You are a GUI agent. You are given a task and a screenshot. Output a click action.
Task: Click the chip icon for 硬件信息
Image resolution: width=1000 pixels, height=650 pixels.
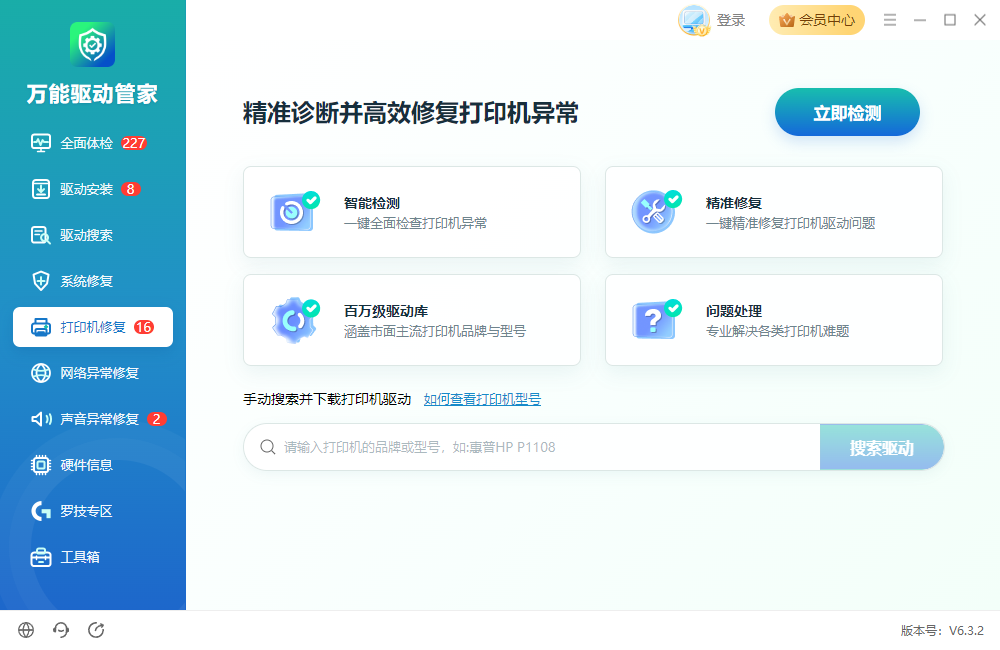click(x=41, y=465)
